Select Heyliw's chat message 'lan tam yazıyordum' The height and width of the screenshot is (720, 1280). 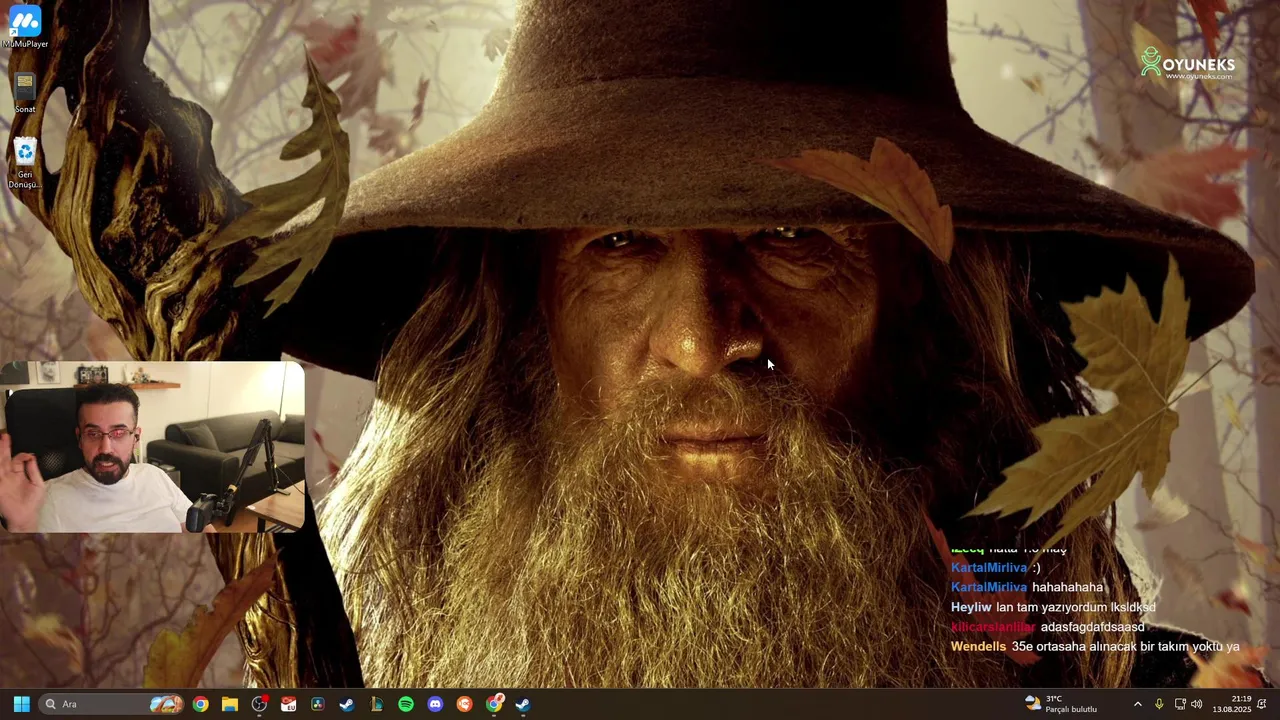1053,607
